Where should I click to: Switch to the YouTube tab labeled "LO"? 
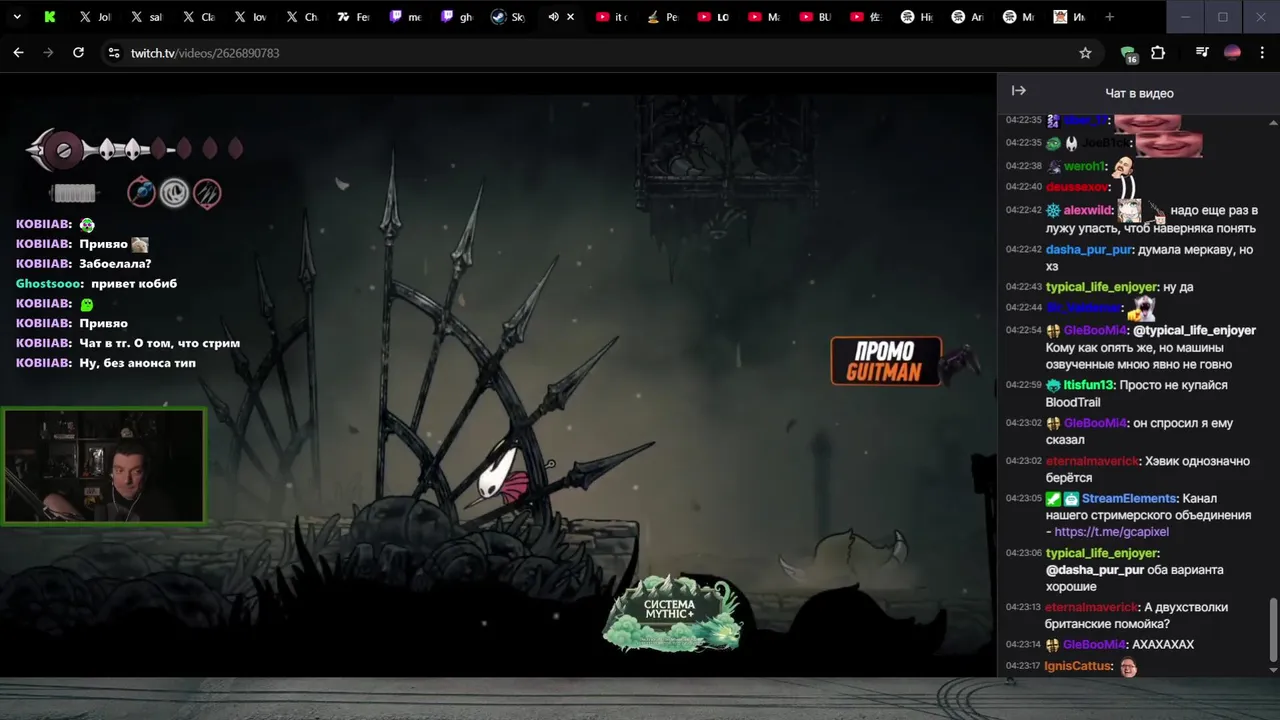point(715,17)
